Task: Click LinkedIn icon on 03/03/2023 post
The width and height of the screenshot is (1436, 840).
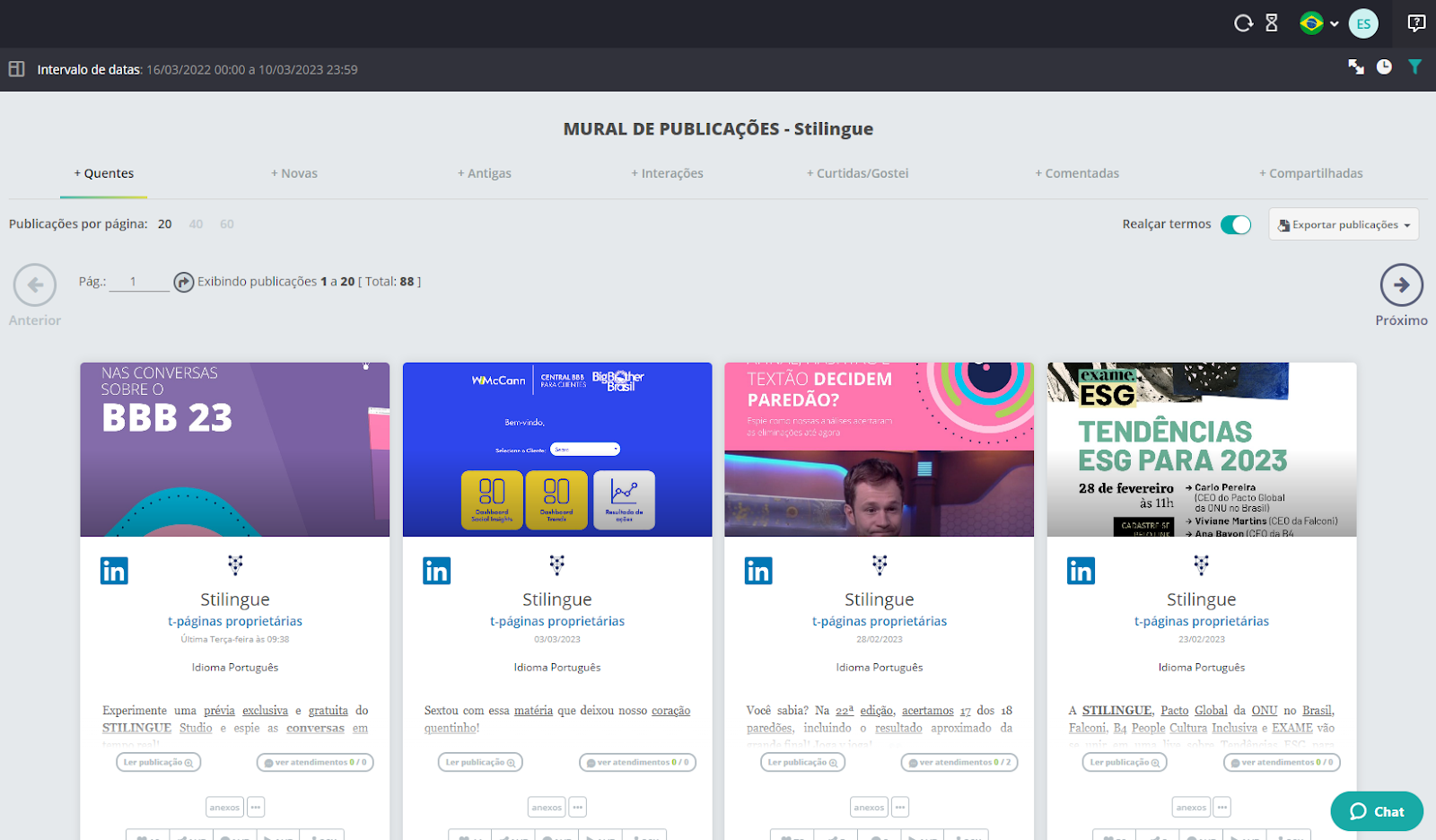Action: pos(436,571)
